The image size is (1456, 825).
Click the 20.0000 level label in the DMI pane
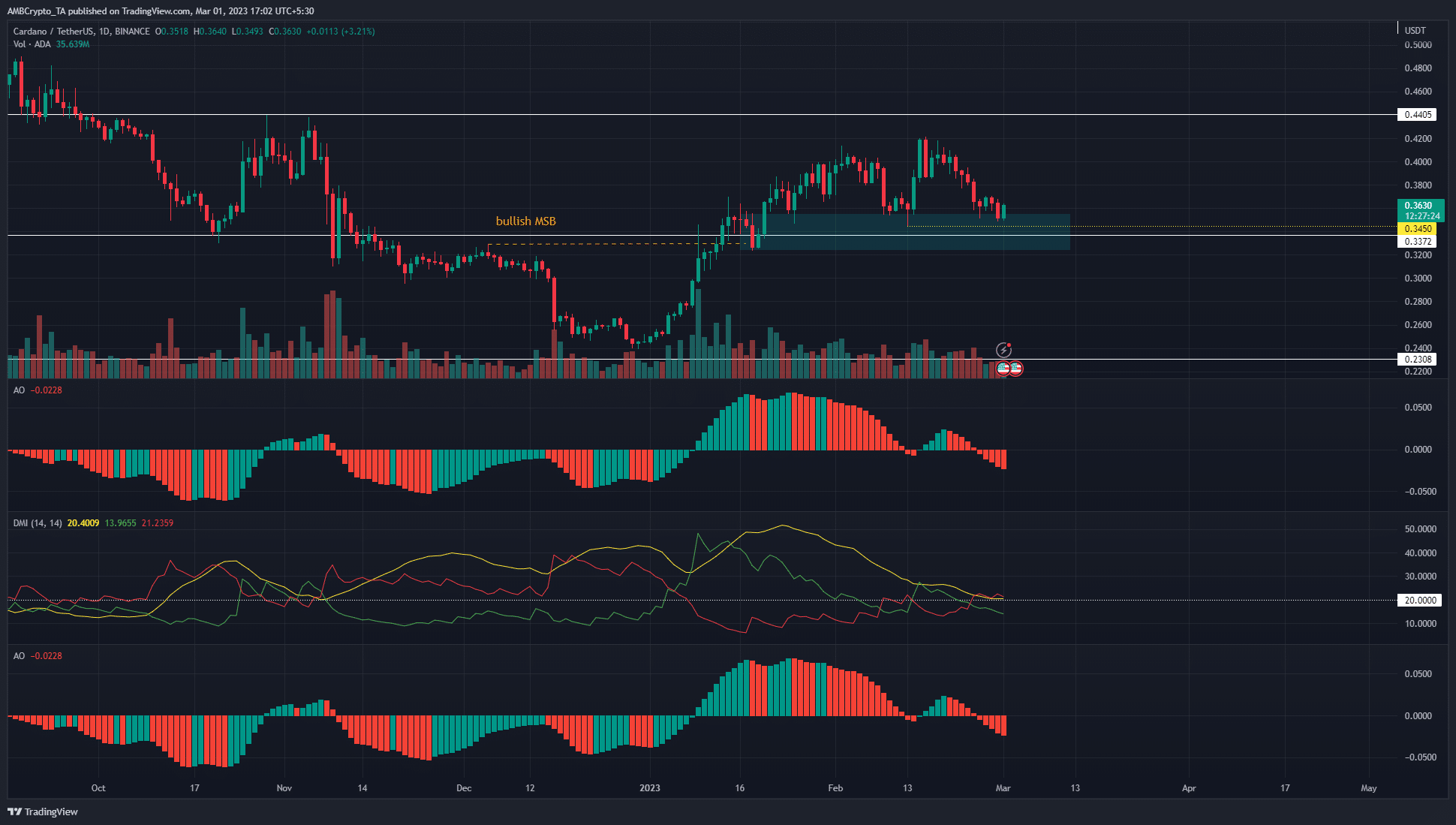coord(1421,600)
